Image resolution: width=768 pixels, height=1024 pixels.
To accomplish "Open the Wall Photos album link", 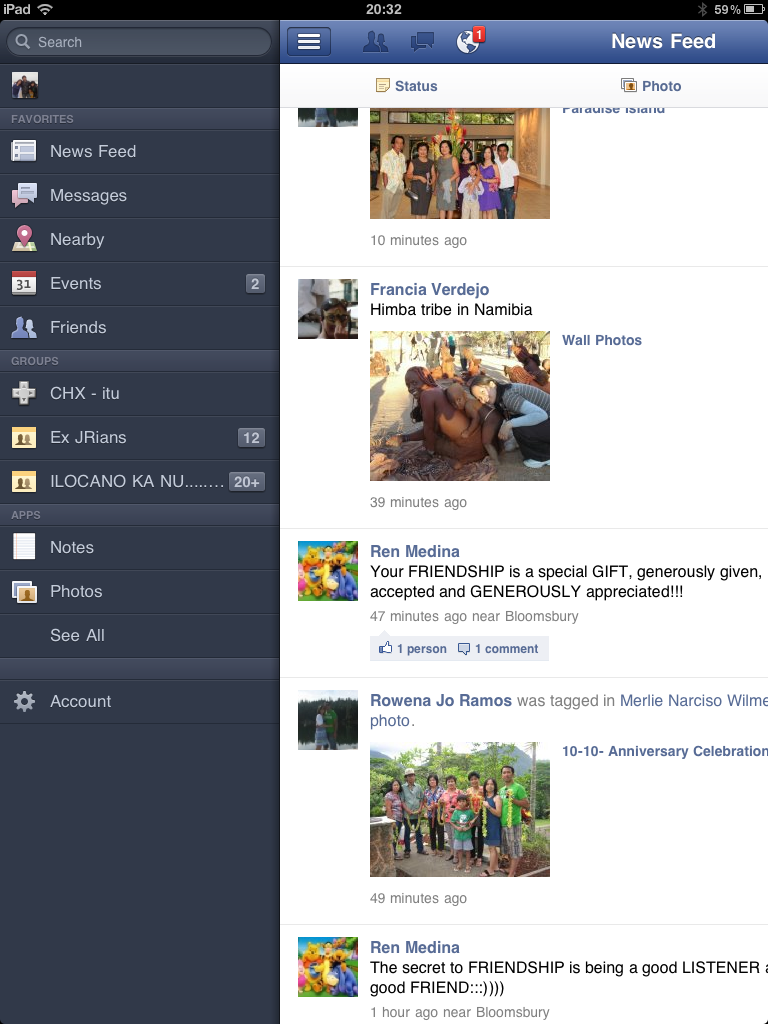I will click(601, 340).
